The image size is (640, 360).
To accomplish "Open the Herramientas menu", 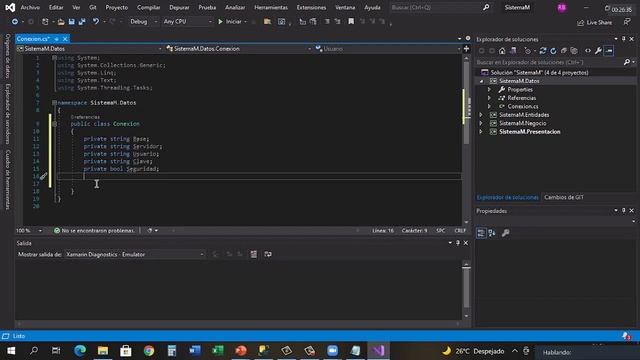I will point(271,7).
